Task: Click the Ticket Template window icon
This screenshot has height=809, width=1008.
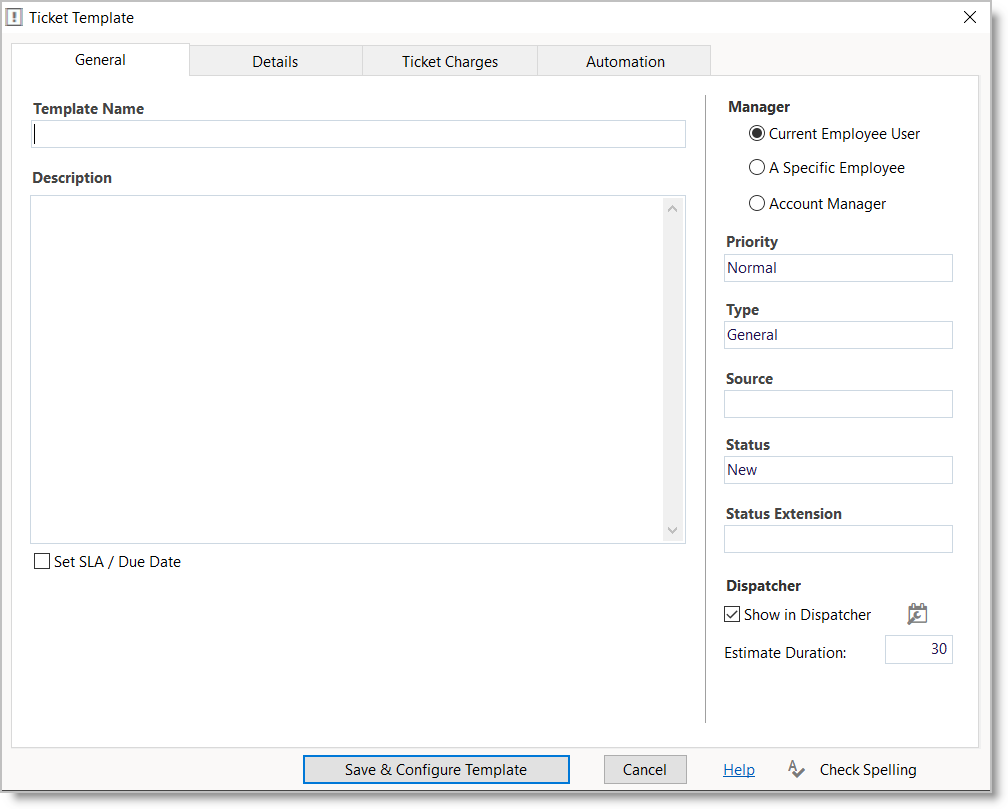Action: [15, 17]
